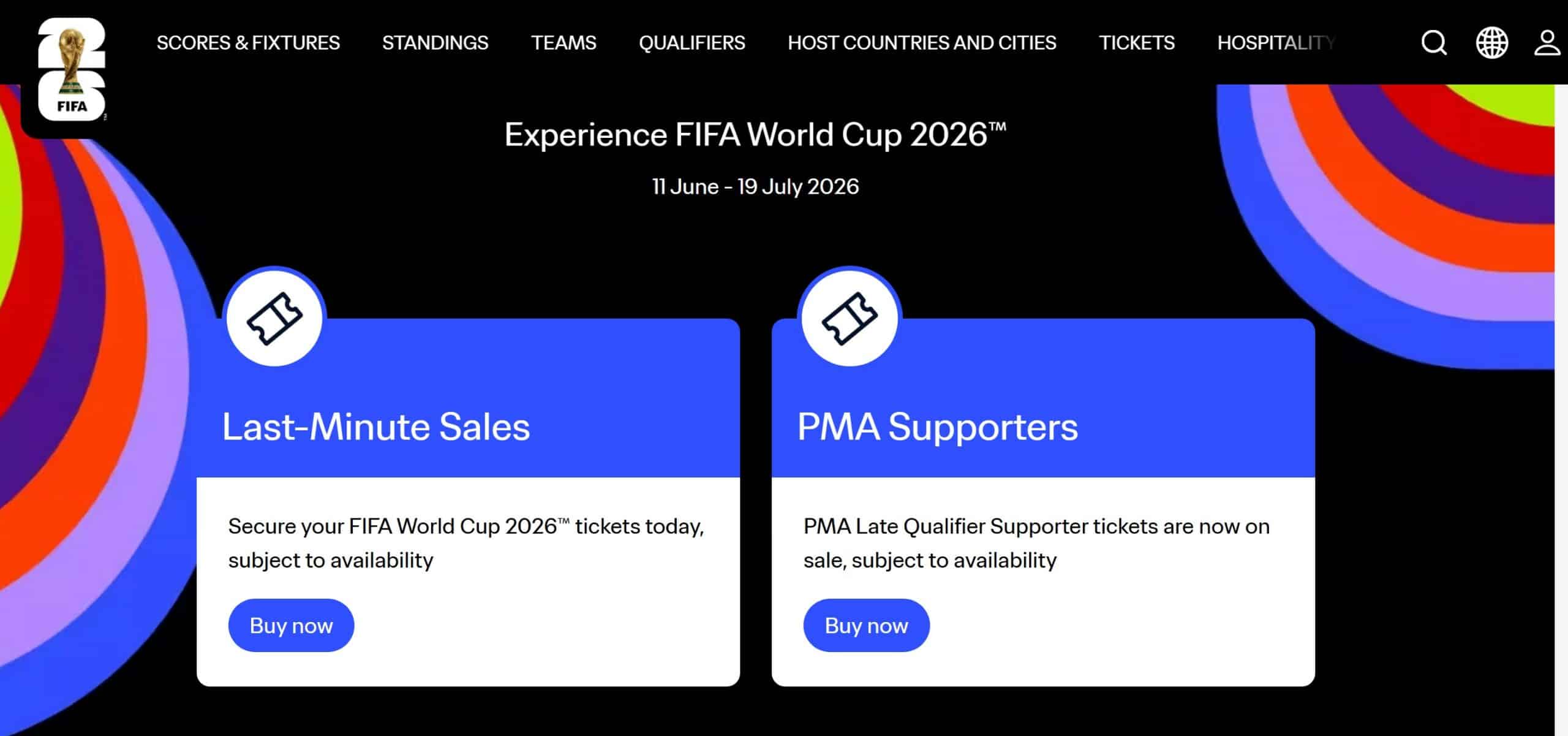Click the Last-Minute Sales card title
Viewport: 1568px width, 736px height.
375,427
